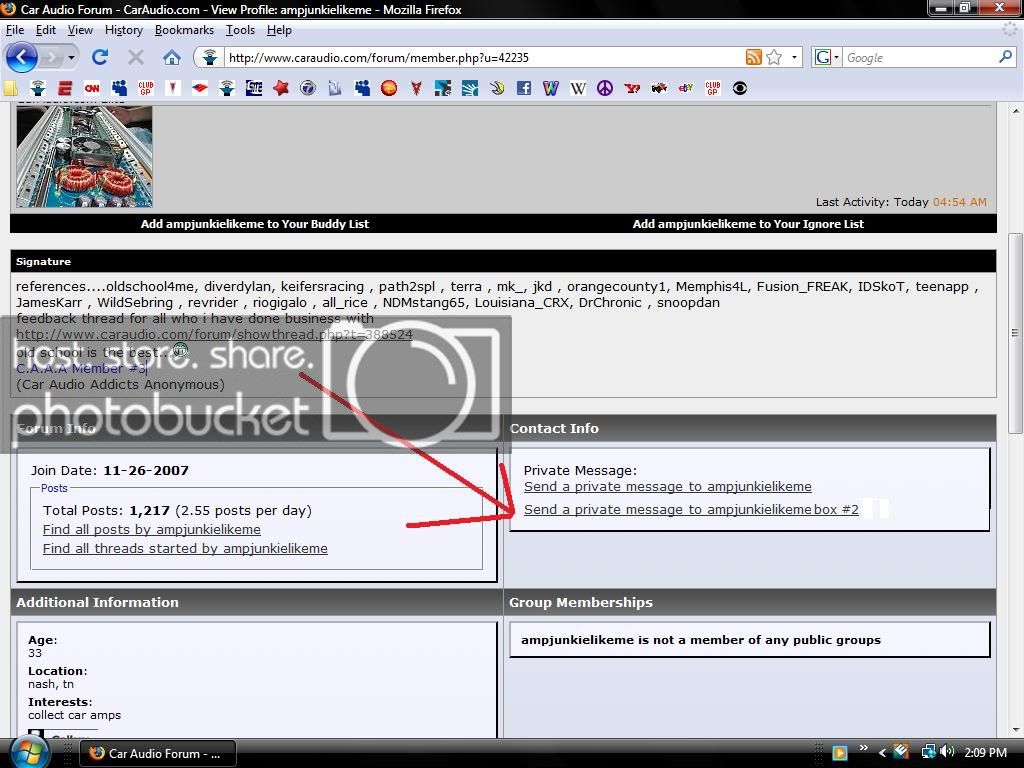Click the Join Date 11-26-2007 text

point(110,470)
